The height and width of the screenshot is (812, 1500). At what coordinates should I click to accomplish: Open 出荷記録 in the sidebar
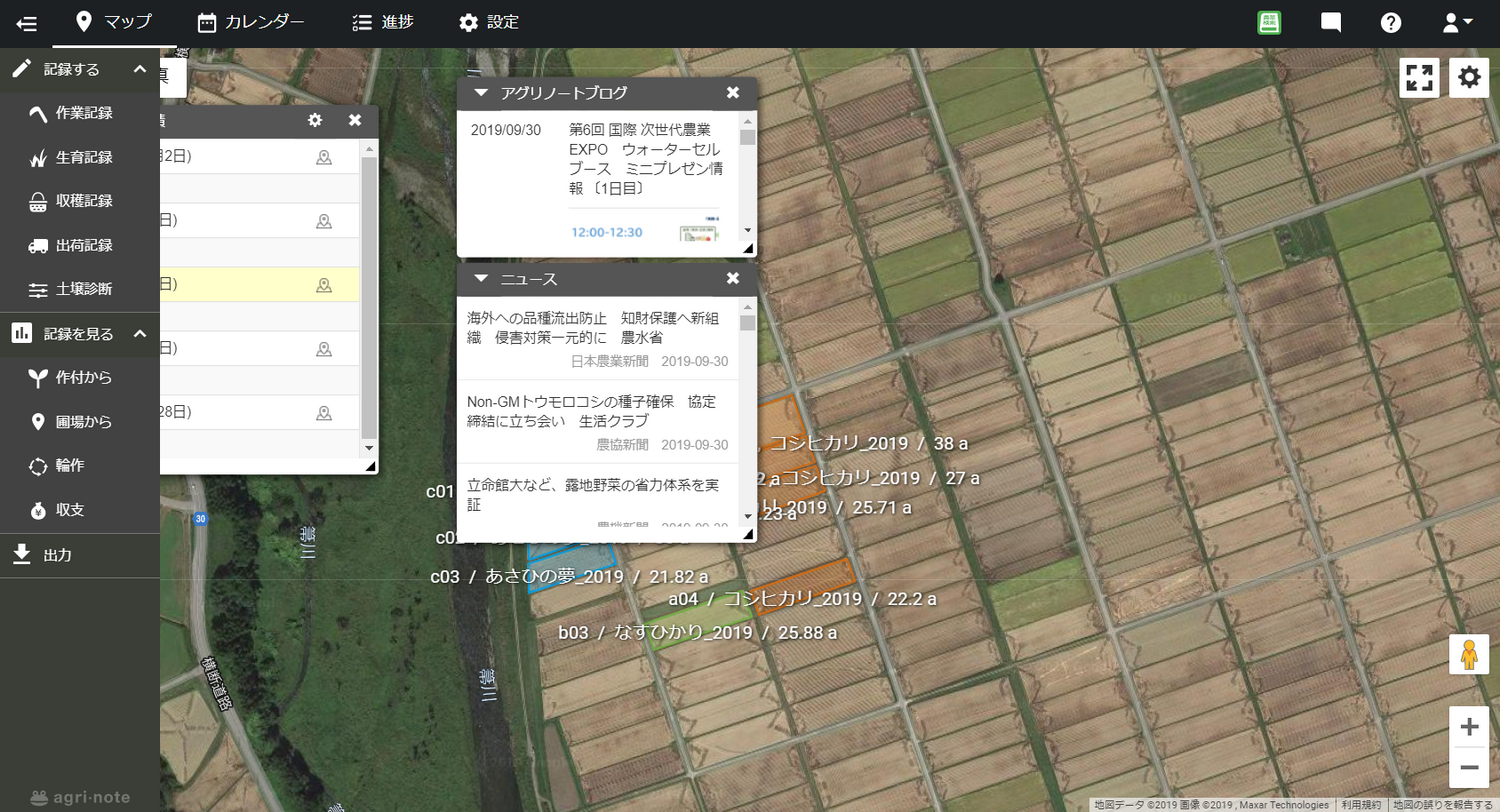[80, 245]
